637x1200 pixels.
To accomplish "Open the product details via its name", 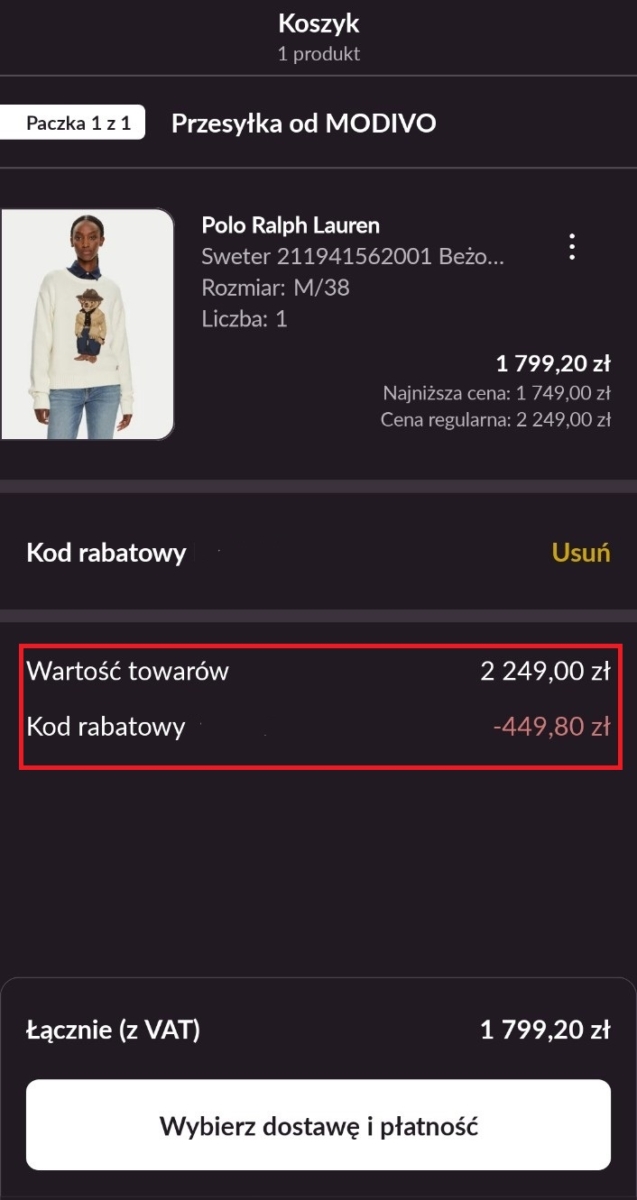I will tap(290, 225).
